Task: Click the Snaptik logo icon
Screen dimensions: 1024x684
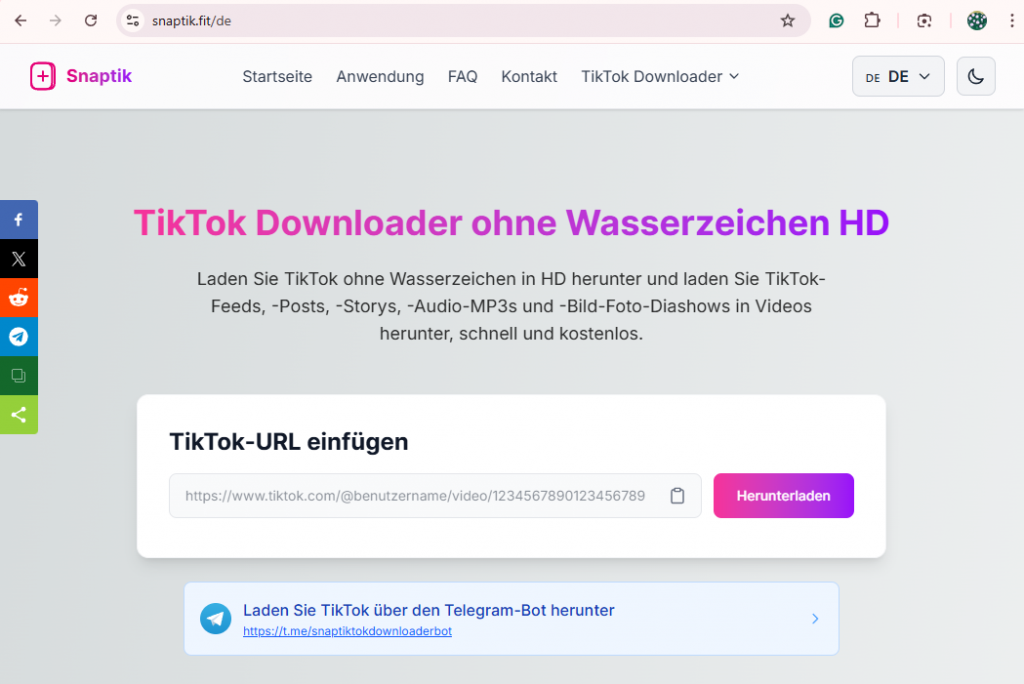Action: [42, 76]
